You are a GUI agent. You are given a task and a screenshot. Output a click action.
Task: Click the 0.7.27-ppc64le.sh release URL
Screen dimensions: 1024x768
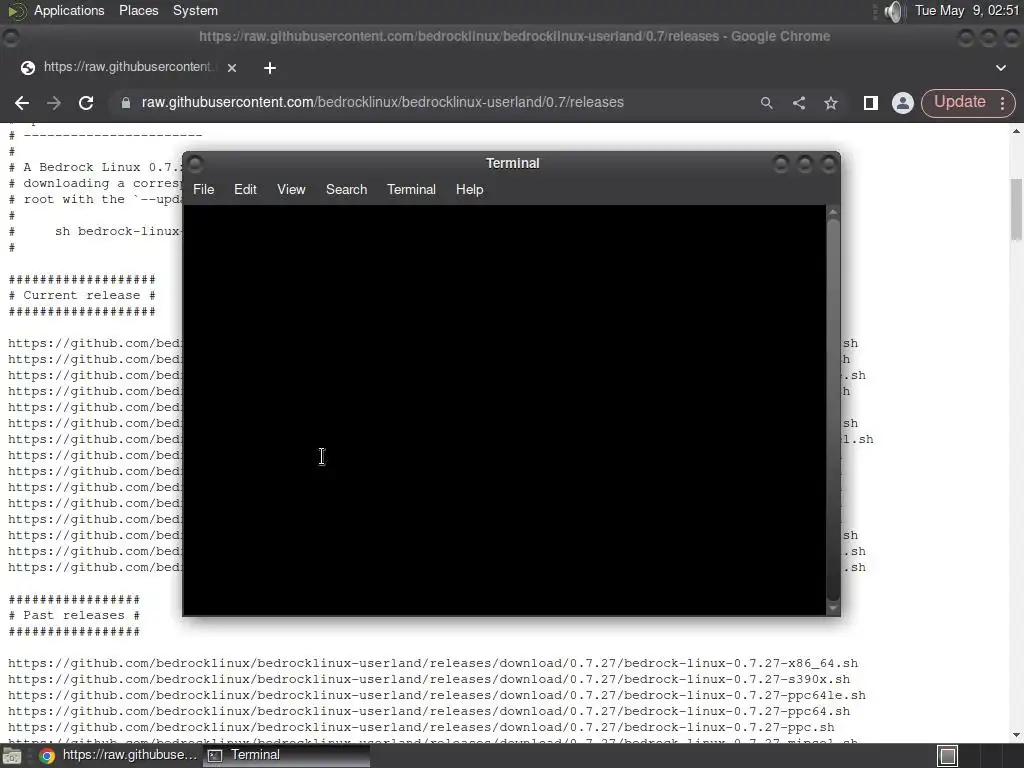pyautogui.click(x=437, y=696)
